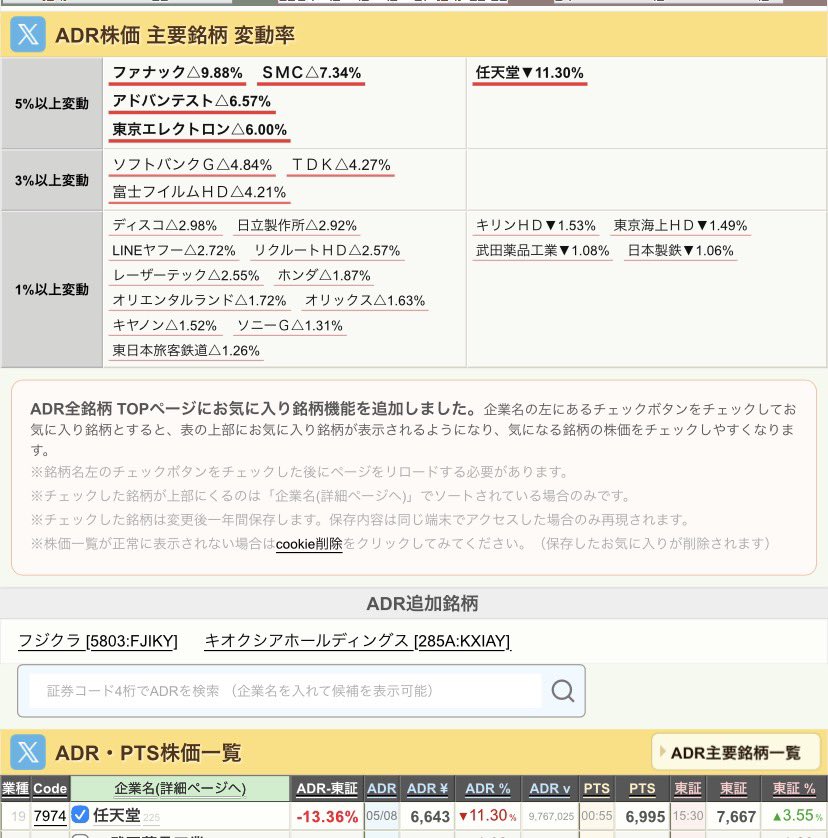Open 富士フイルムHD△4.21% link
Image resolution: width=828 pixels, height=838 pixels.
click(x=199, y=192)
